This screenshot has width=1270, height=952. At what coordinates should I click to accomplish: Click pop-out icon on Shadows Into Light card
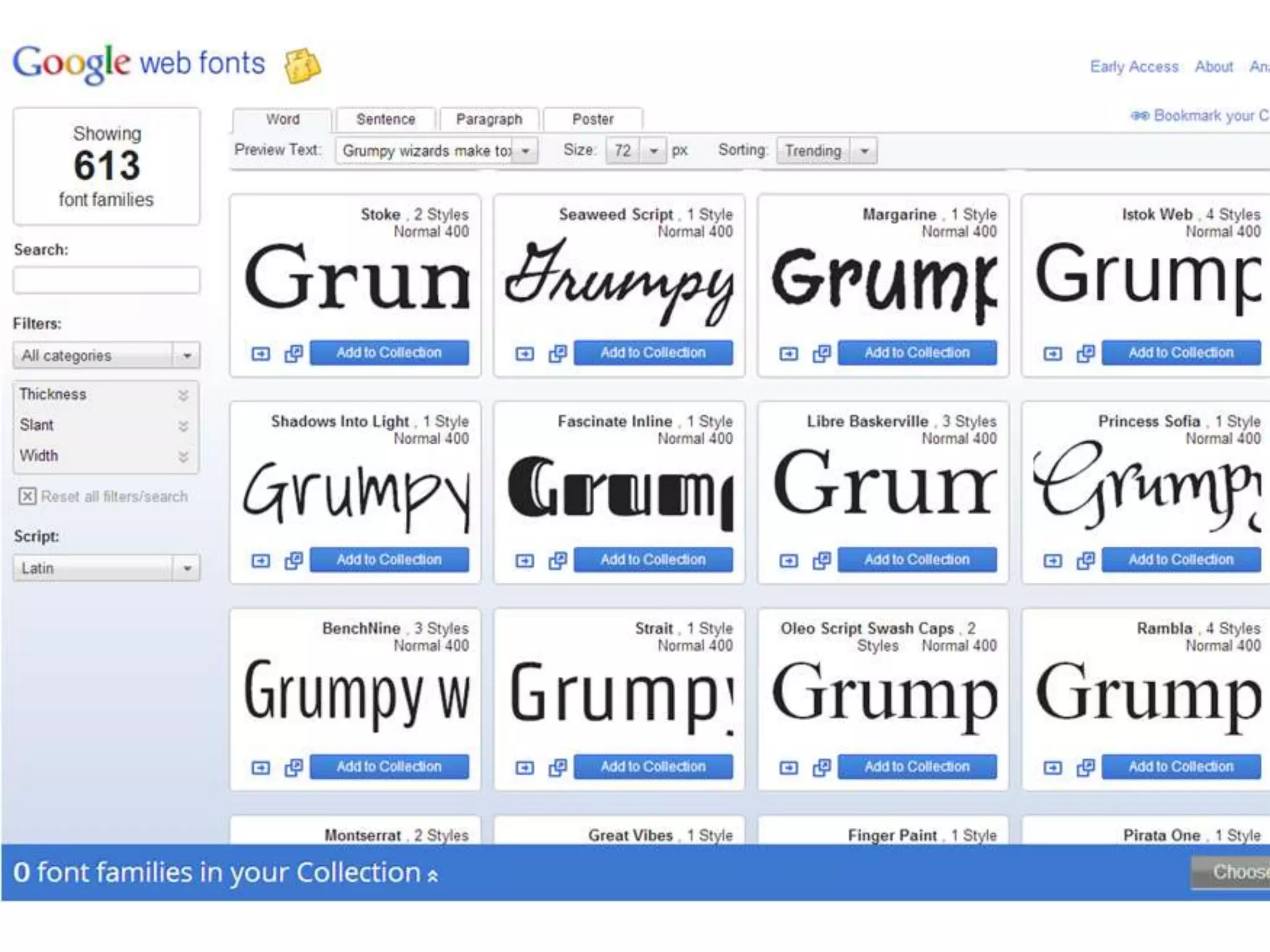click(x=293, y=561)
